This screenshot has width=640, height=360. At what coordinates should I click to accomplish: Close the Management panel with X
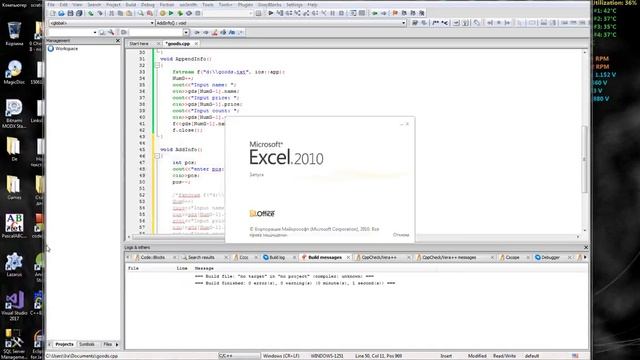coord(118,41)
